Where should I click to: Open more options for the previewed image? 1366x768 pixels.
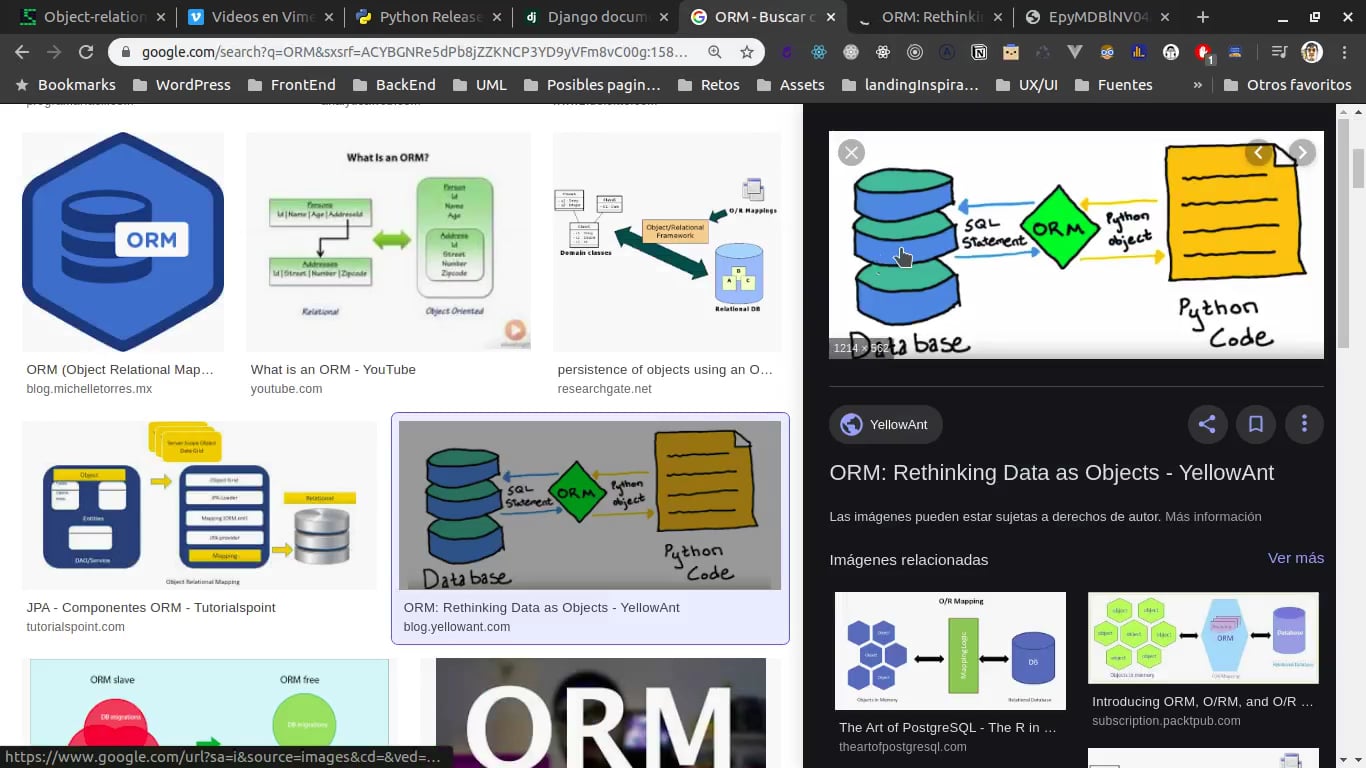1304,424
